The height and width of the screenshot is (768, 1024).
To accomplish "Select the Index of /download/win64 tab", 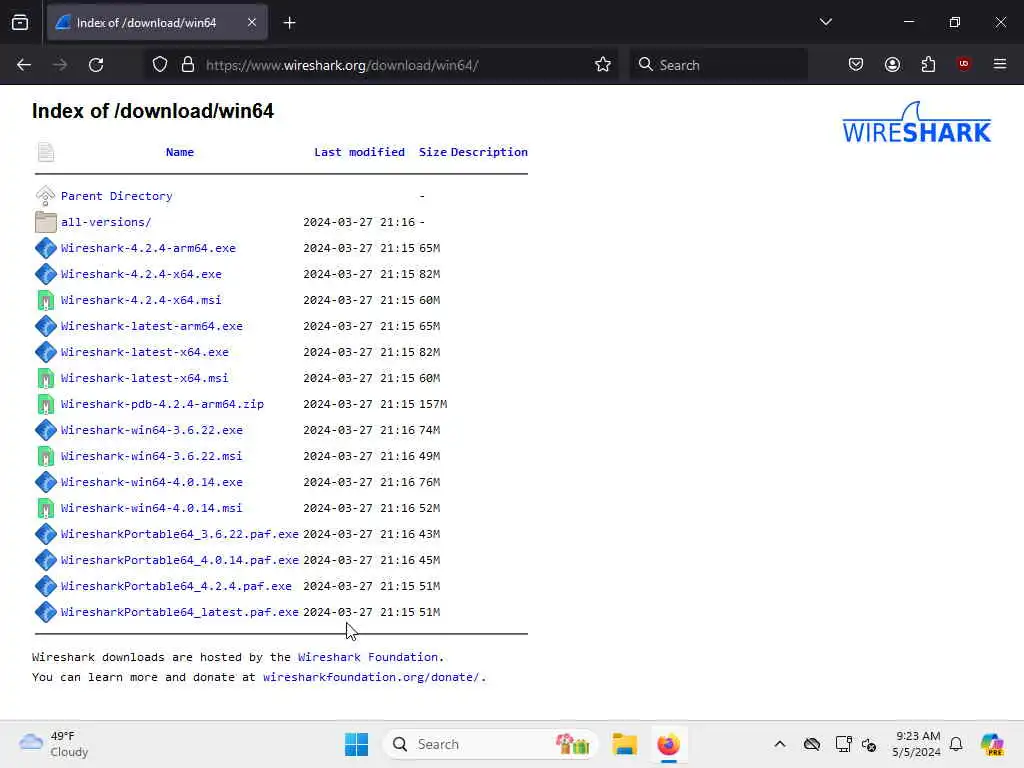I will point(157,23).
